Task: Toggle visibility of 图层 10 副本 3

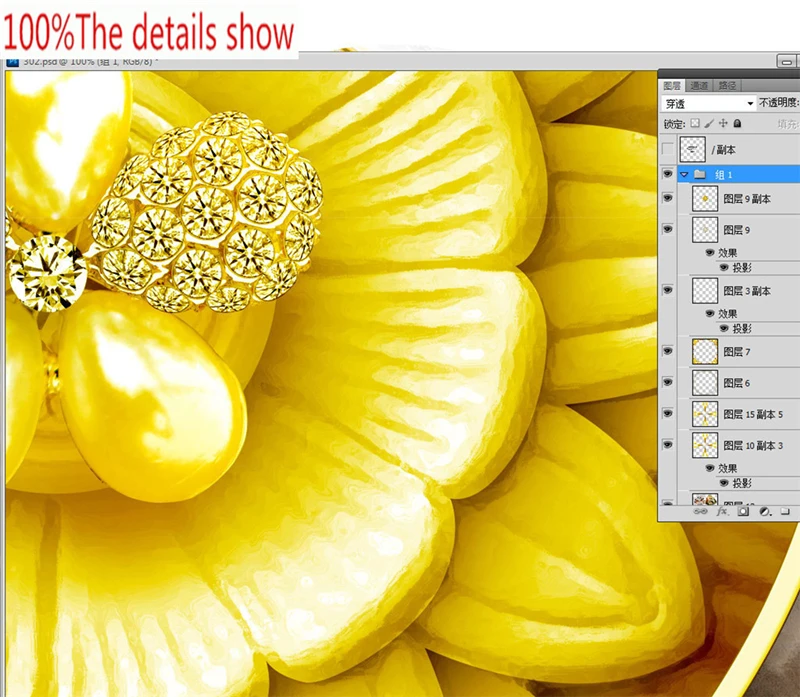Action: click(667, 444)
